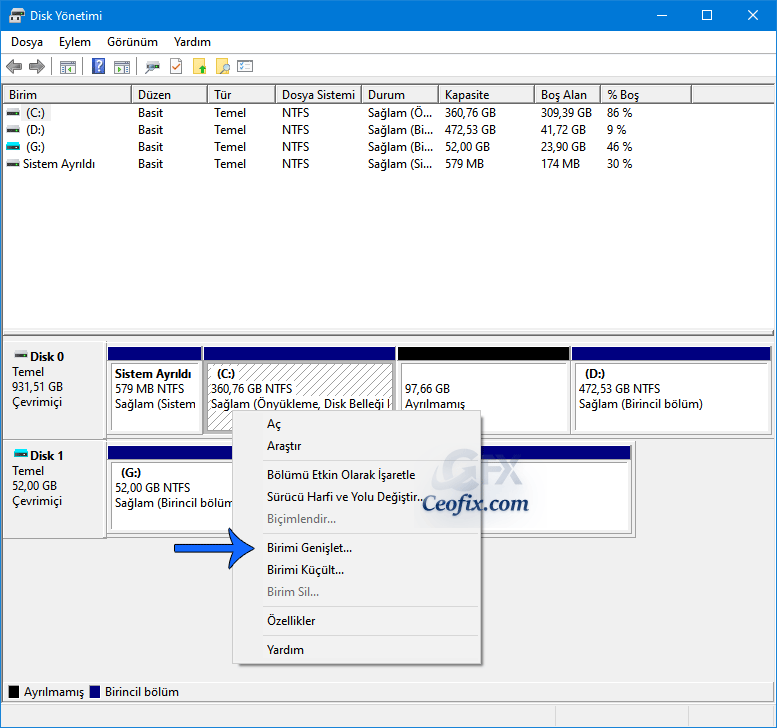Sort by the Boş Alan column header
This screenshot has height=728, width=777.
pyautogui.click(x=568, y=95)
